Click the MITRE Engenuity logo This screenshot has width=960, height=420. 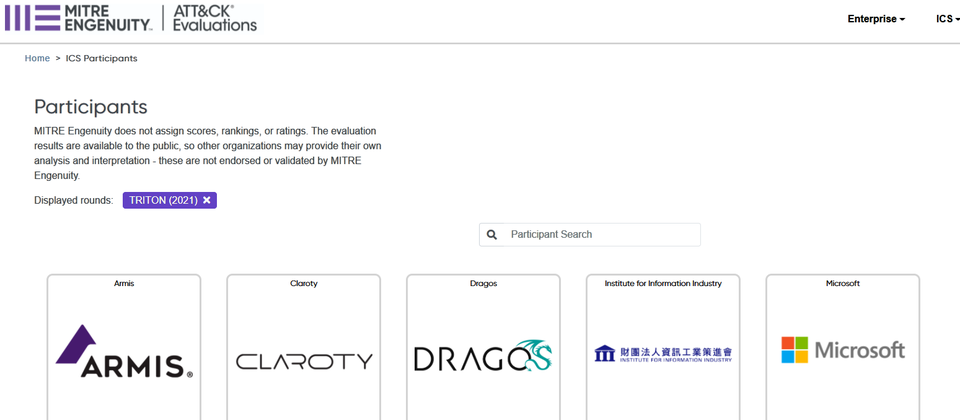[x=78, y=18]
